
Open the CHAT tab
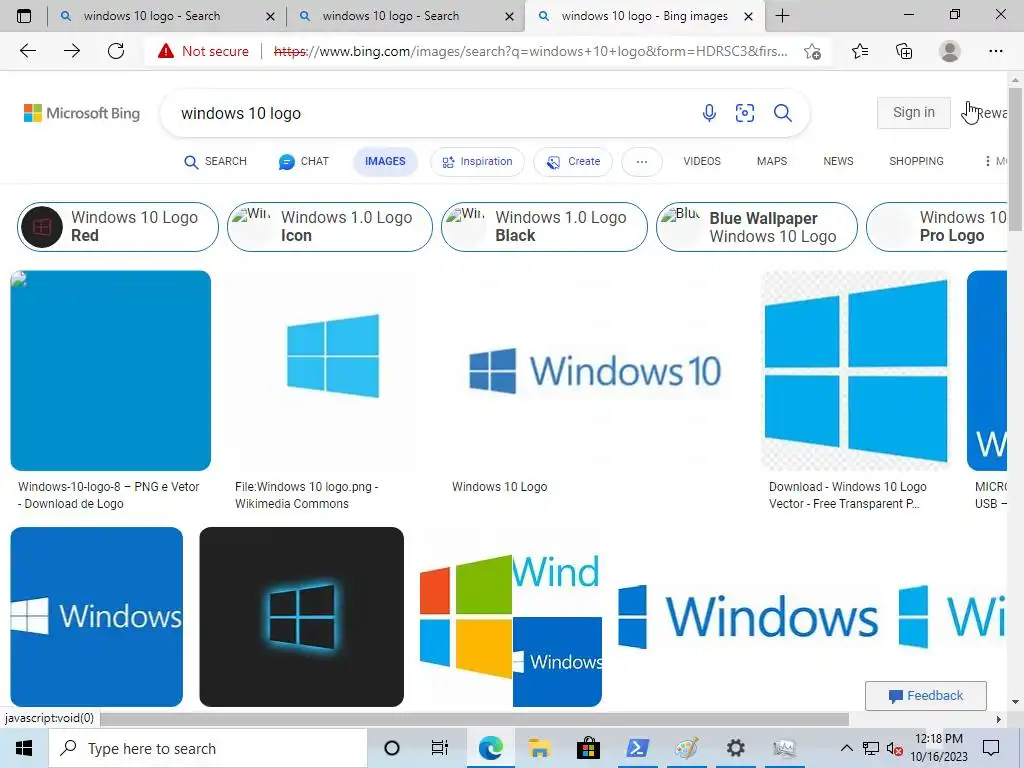(304, 161)
